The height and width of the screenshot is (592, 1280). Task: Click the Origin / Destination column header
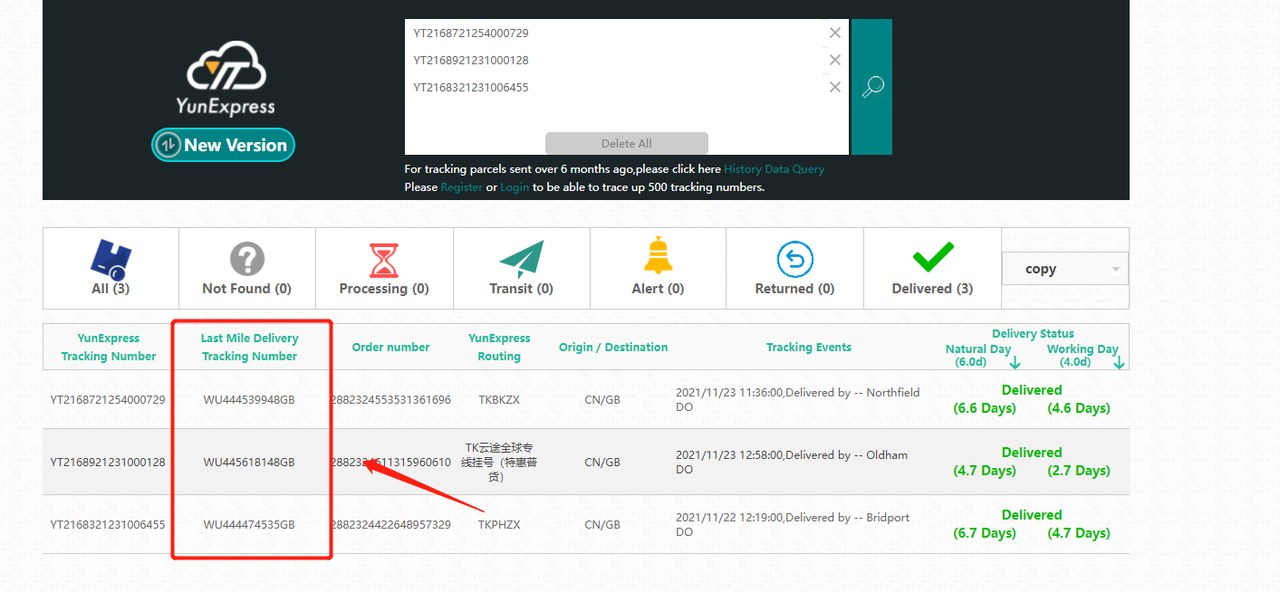pos(613,347)
